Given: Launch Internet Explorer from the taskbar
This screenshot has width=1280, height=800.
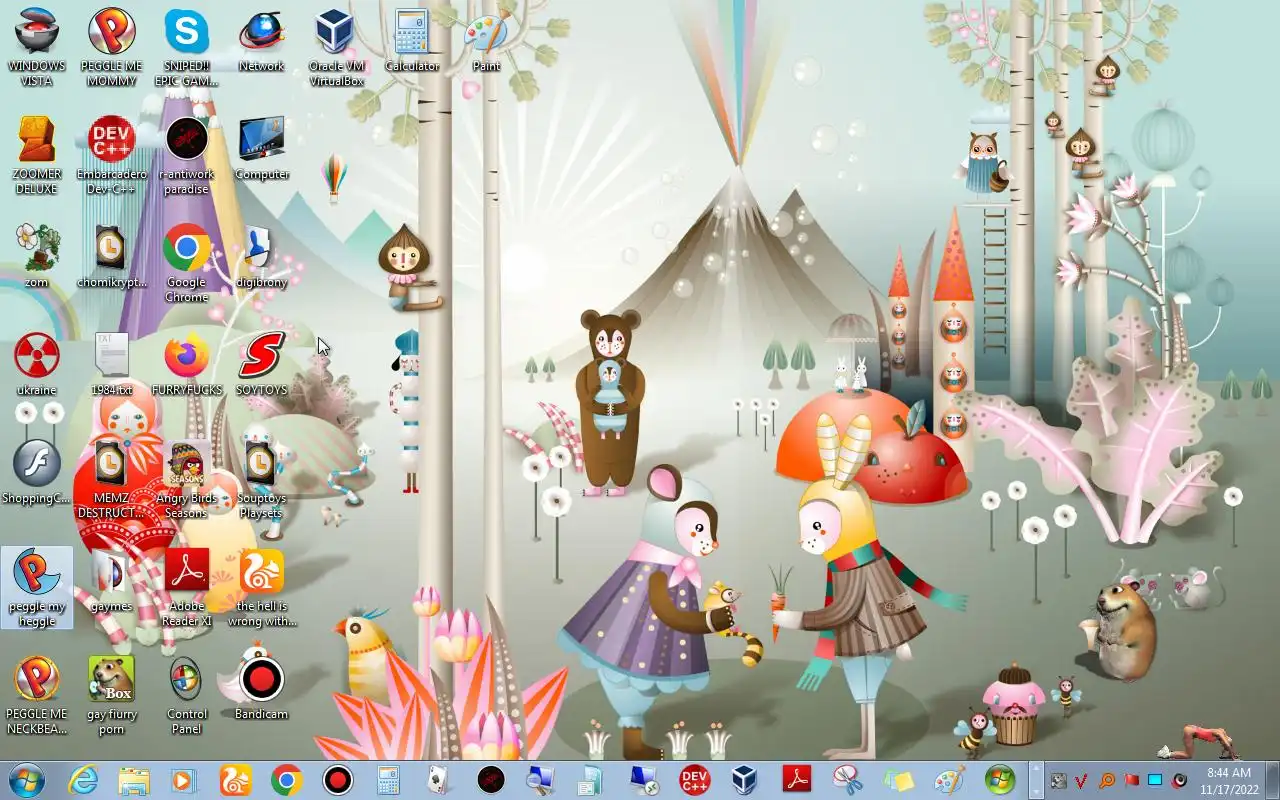Looking at the screenshot, I should tap(82, 780).
